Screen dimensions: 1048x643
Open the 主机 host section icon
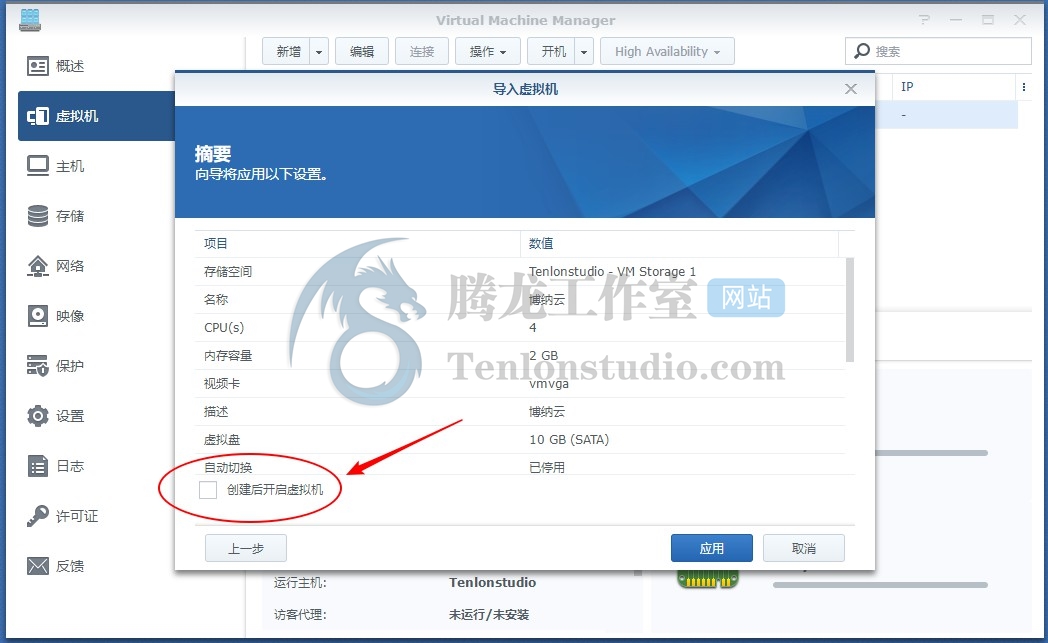pyautogui.click(x=38, y=166)
